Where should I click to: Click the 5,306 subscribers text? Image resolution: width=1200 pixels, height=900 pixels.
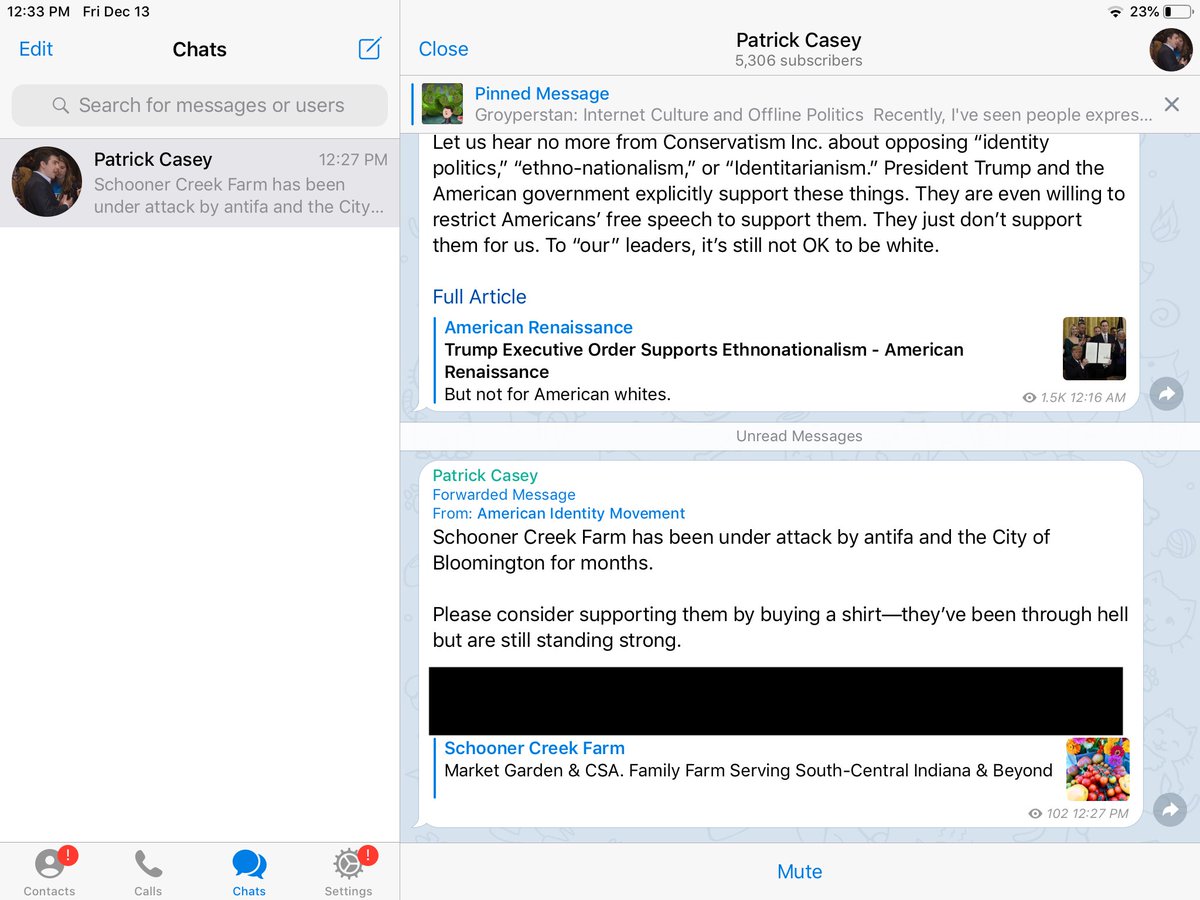click(x=798, y=61)
